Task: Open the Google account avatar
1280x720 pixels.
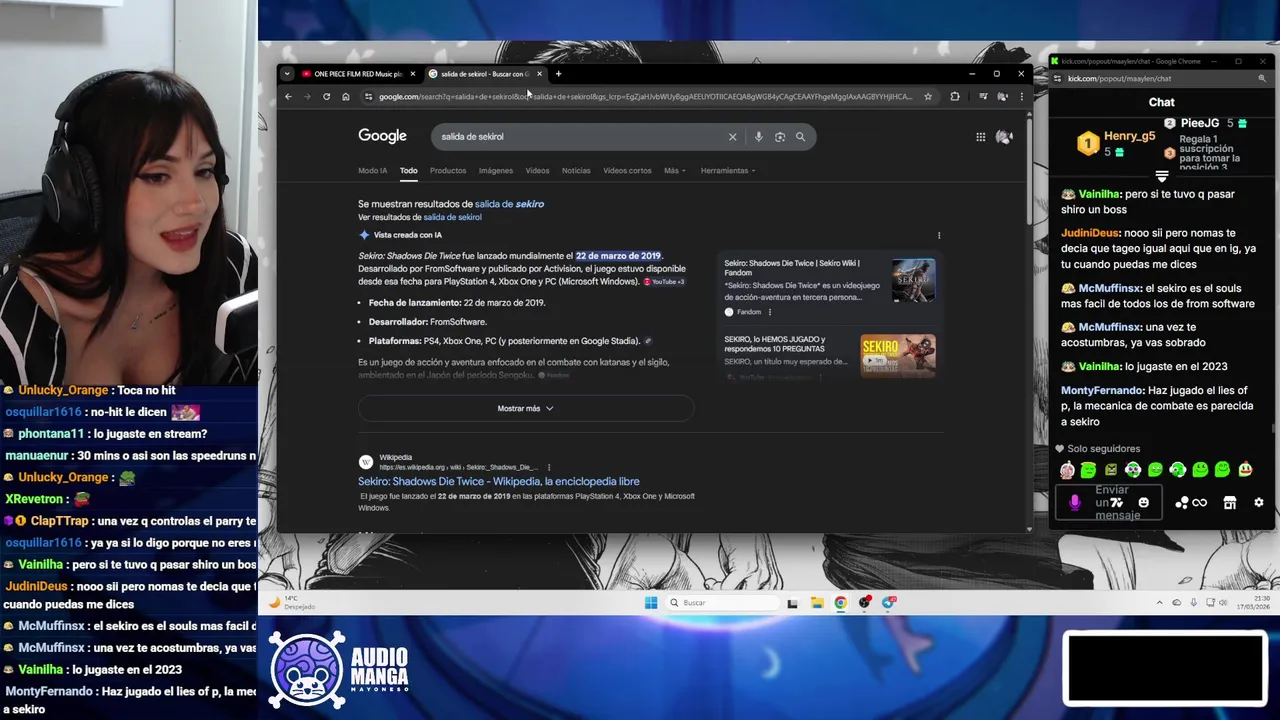Action: pyautogui.click(x=1004, y=137)
